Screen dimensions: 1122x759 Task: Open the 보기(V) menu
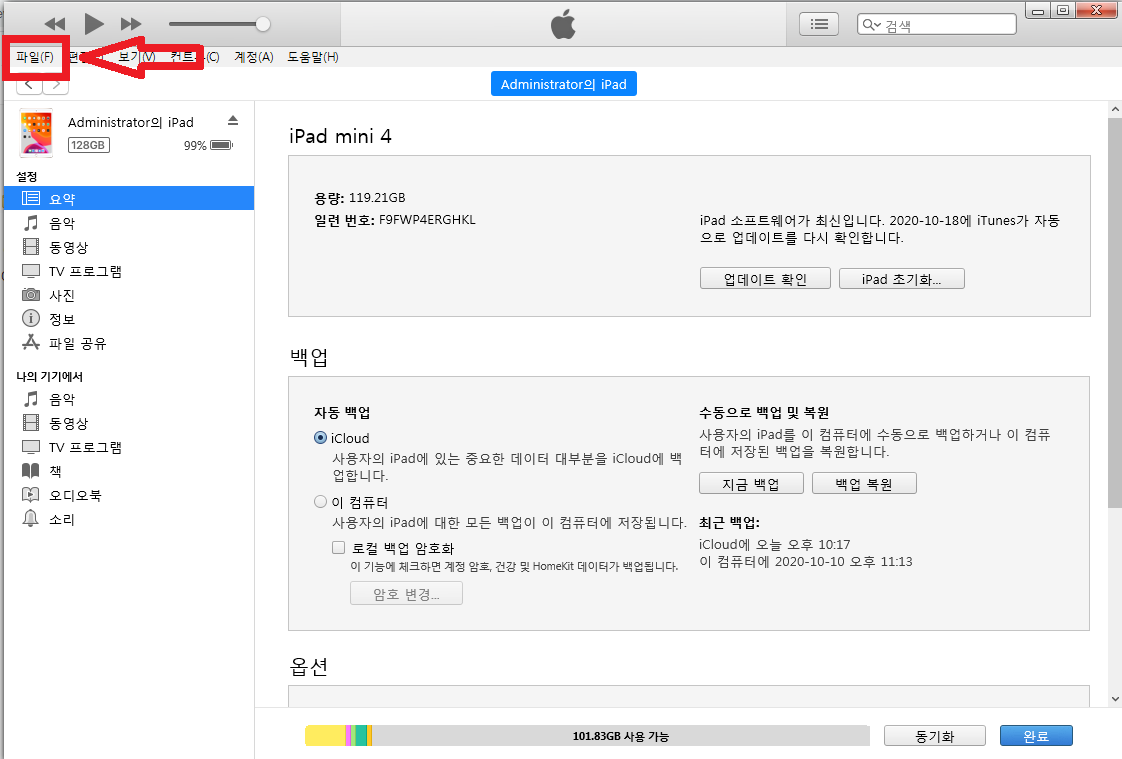tap(137, 57)
